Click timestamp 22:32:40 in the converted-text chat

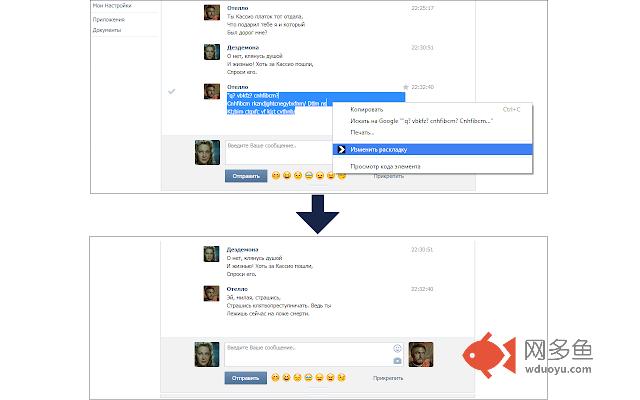click(422, 289)
